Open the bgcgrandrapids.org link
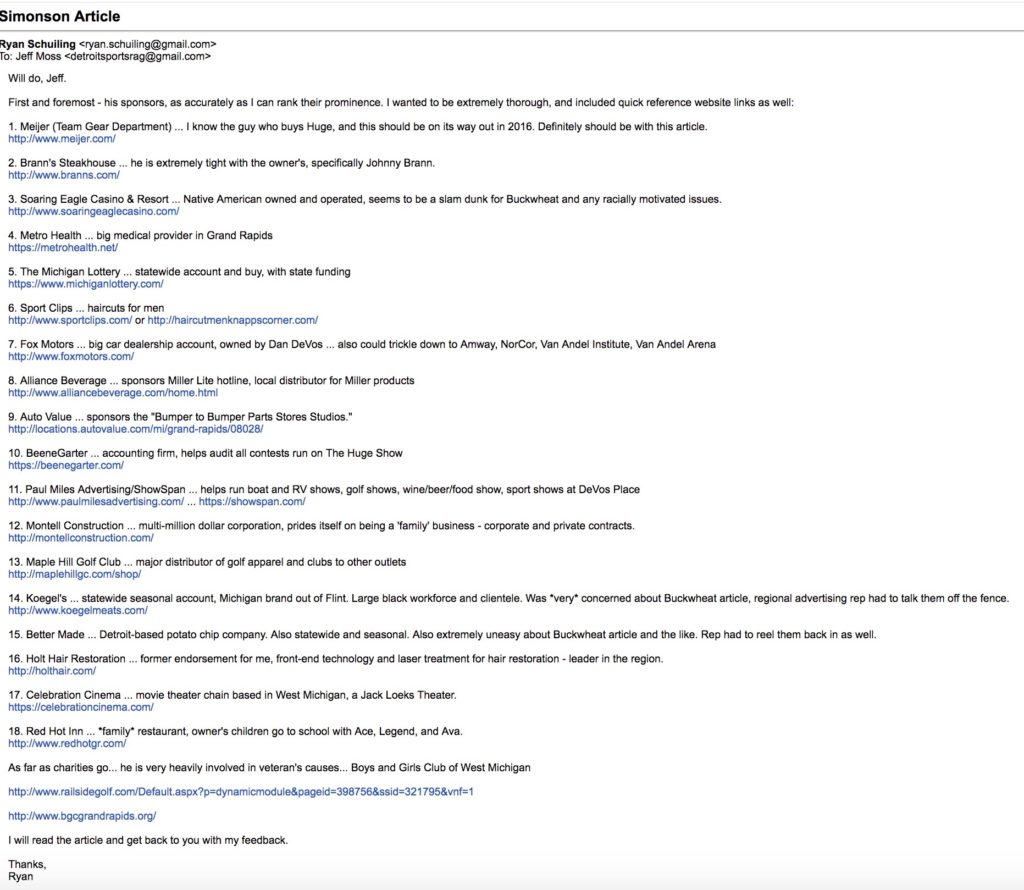Image resolution: width=1024 pixels, height=890 pixels. point(82,816)
